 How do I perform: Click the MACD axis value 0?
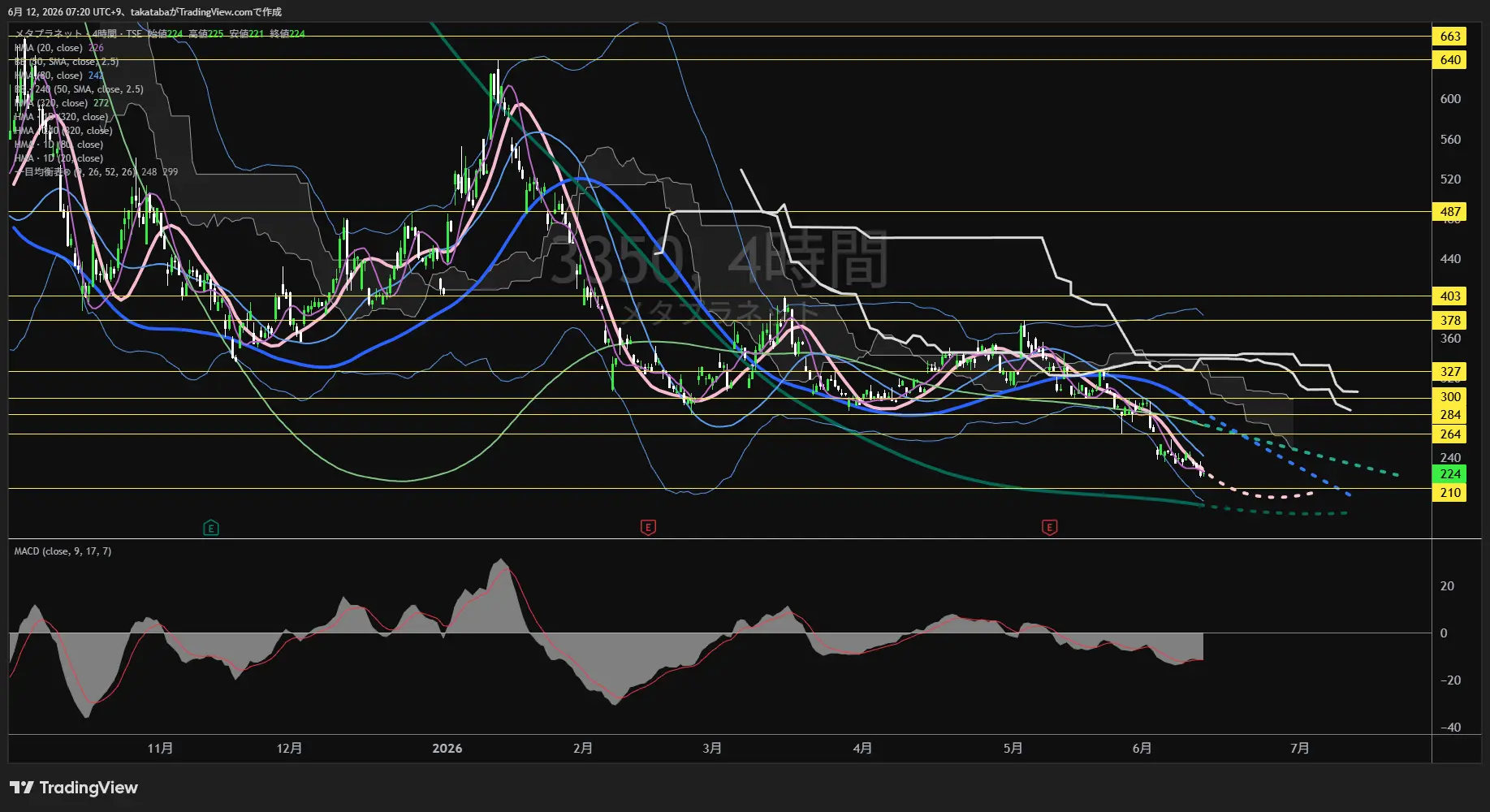pos(1443,633)
